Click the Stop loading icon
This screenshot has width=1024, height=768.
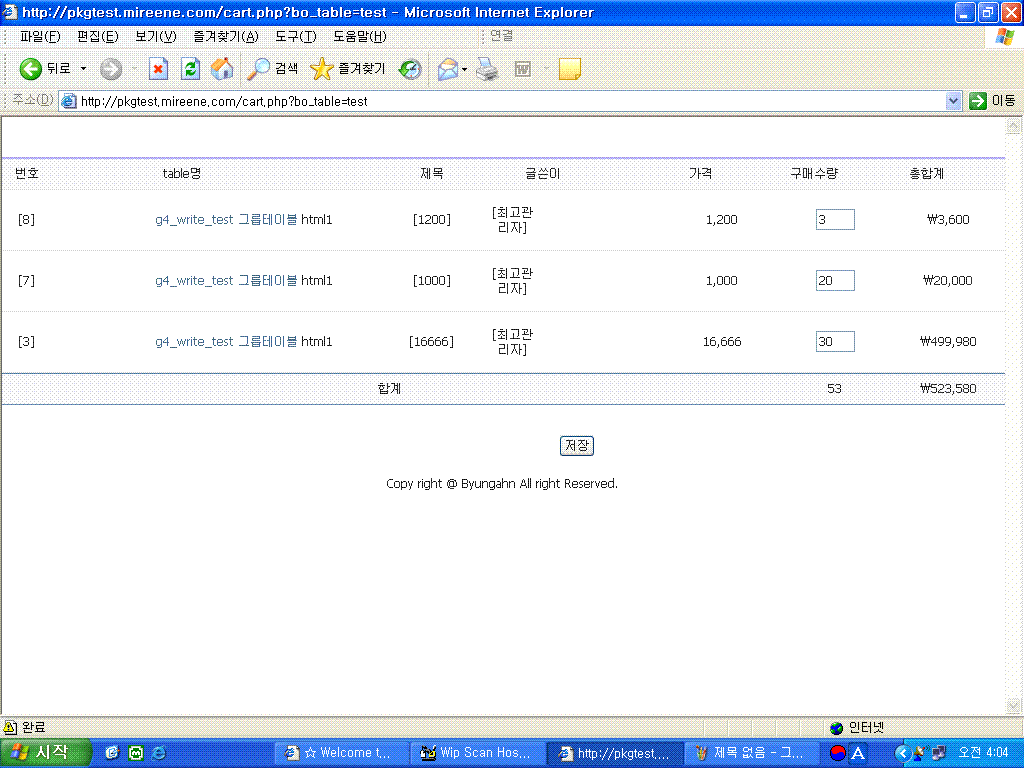pyautogui.click(x=158, y=69)
